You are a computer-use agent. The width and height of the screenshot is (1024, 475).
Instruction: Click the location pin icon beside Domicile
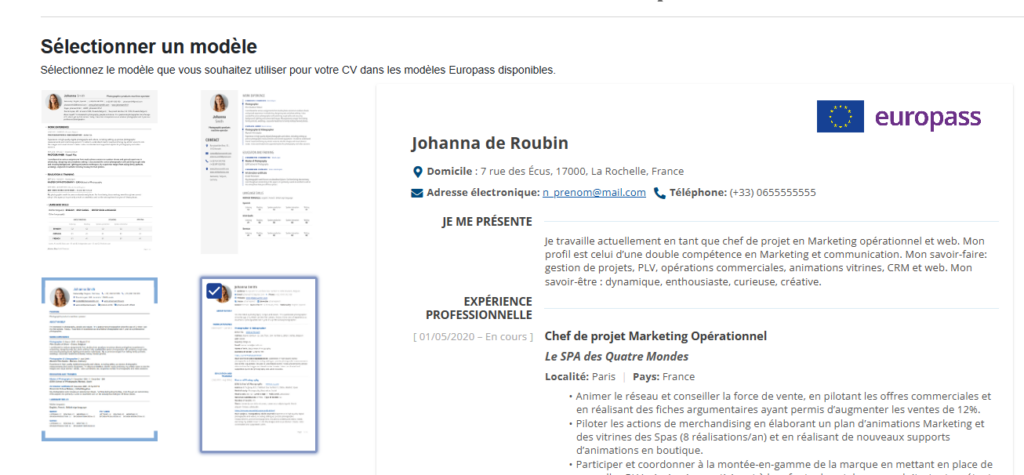(418, 171)
